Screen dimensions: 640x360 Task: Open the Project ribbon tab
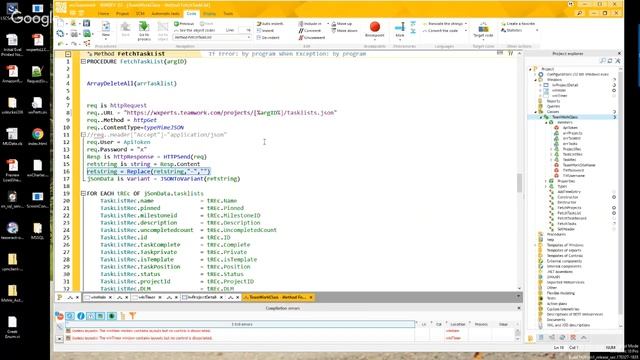(122, 14)
